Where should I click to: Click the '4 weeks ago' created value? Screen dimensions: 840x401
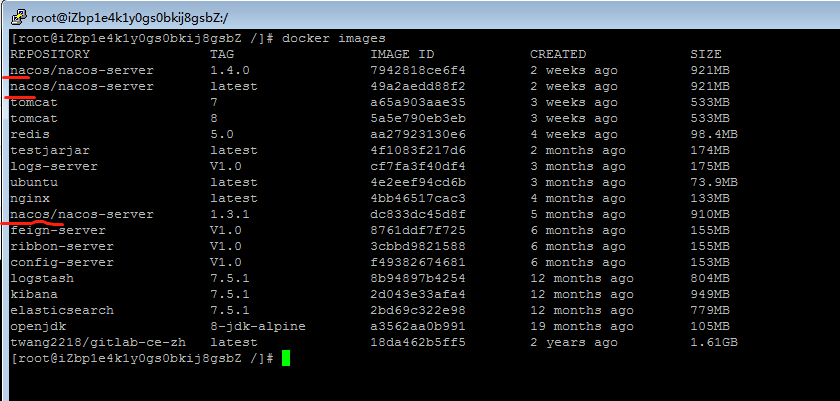574,134
